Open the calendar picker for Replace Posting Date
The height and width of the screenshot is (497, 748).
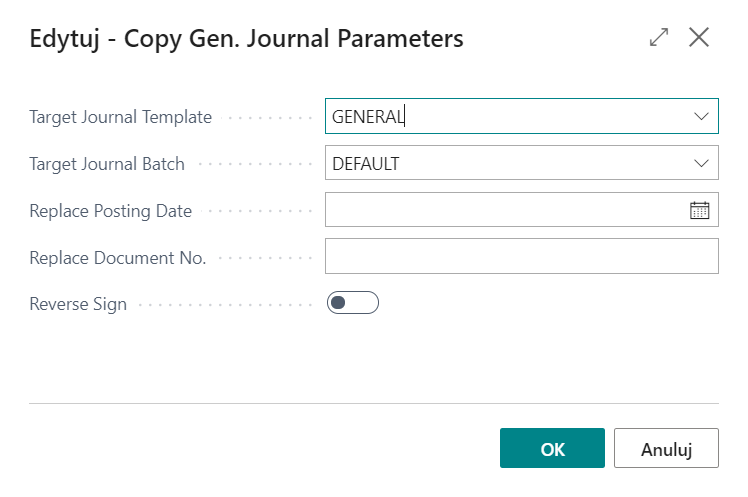coord(699,210)
